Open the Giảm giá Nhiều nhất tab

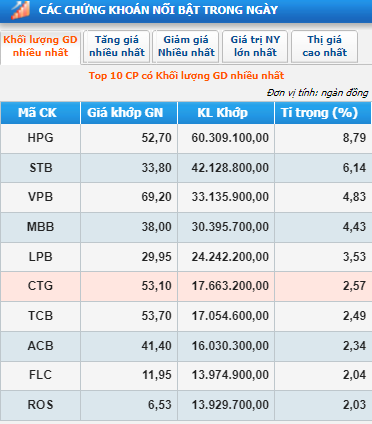tap(186, 46)
